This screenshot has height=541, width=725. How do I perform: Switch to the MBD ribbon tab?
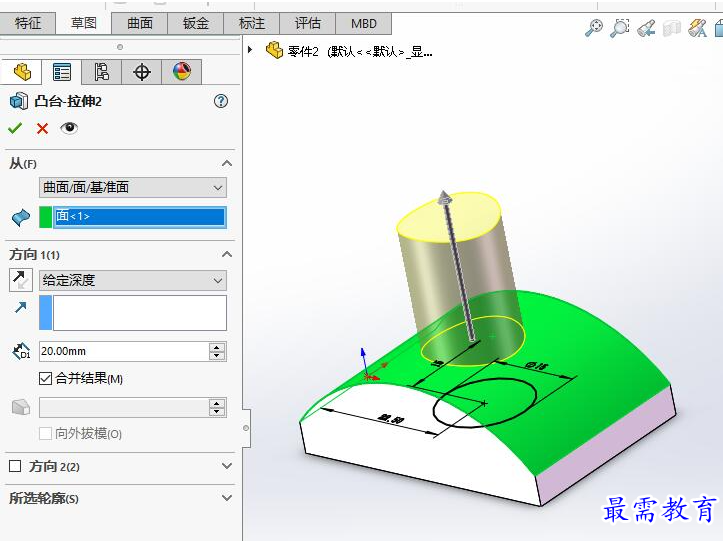point(363,23)
